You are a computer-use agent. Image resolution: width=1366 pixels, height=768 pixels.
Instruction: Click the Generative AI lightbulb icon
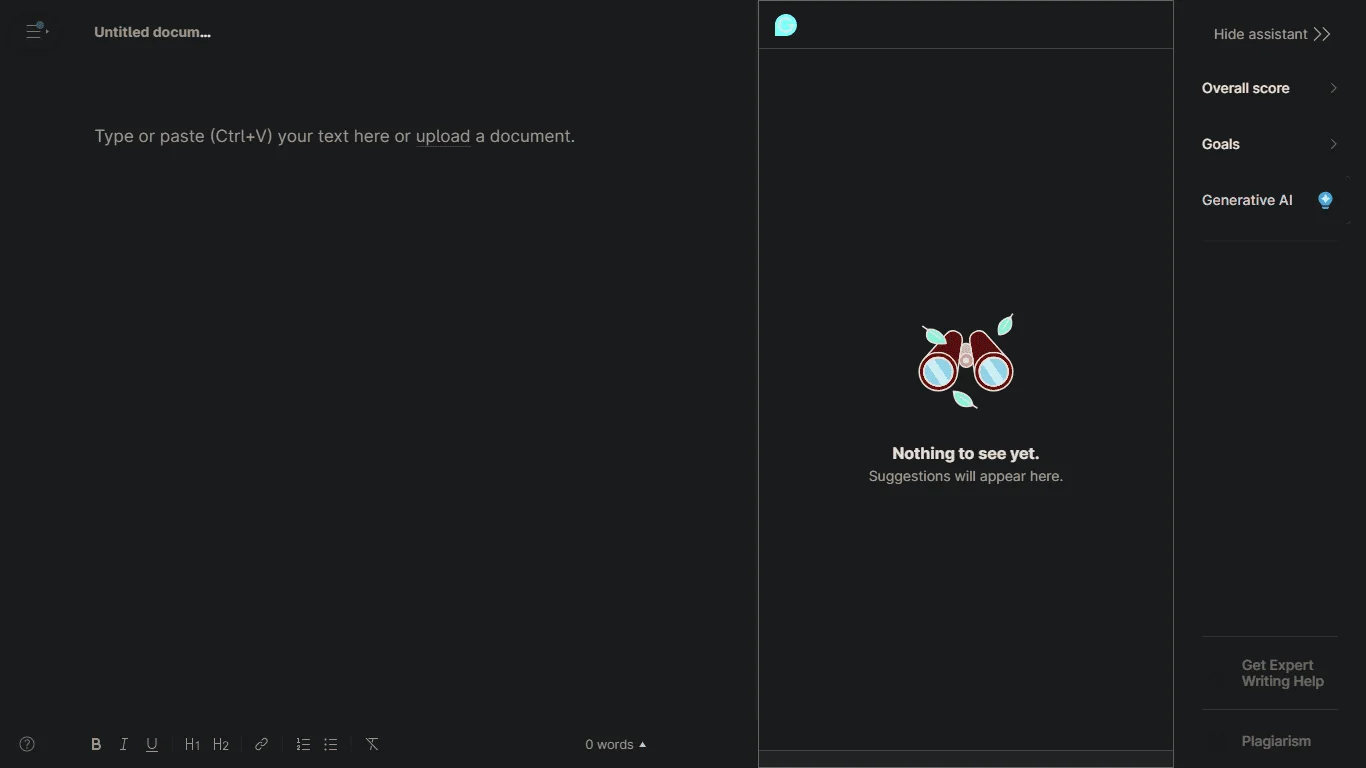[1325, 200]
